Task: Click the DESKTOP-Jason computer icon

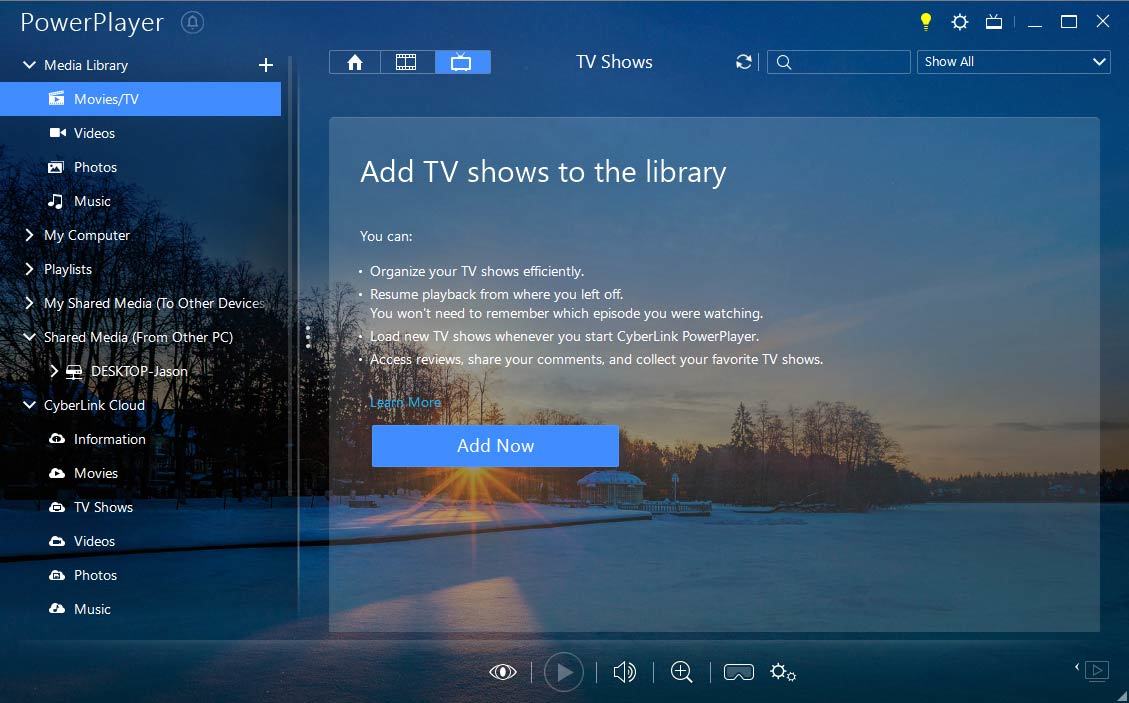Action: [74, 372]
